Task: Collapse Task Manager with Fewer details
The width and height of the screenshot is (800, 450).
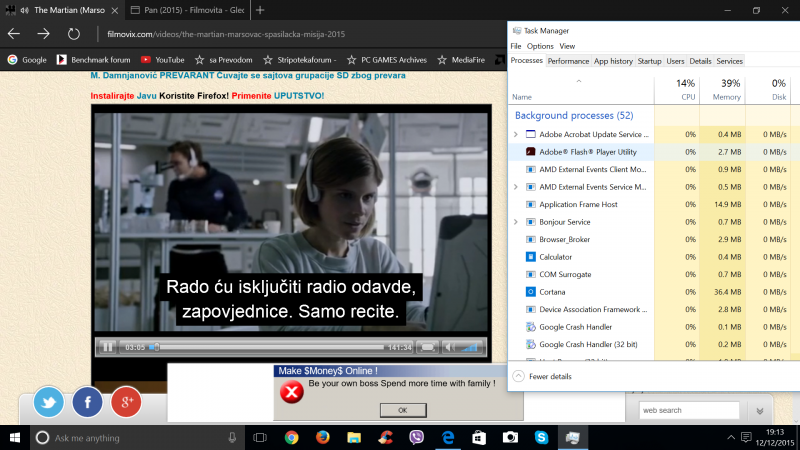Action: click(542, 377)
